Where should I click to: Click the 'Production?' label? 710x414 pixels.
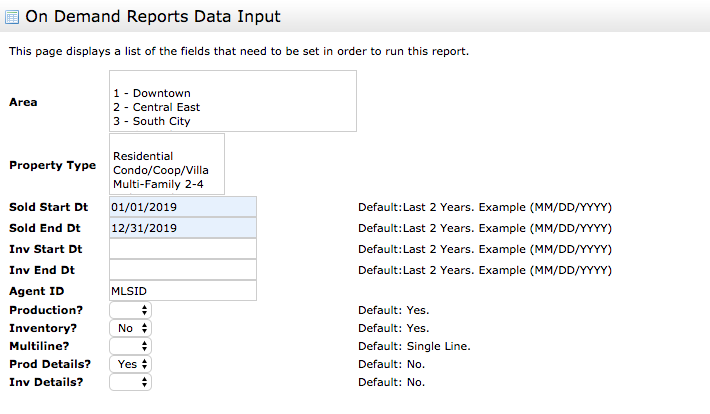46,310
